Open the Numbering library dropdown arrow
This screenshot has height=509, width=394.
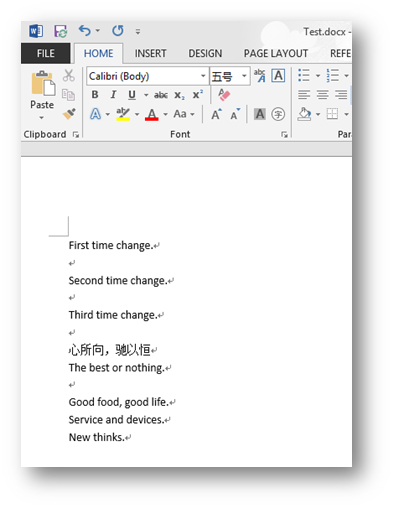tap(346, 76)
